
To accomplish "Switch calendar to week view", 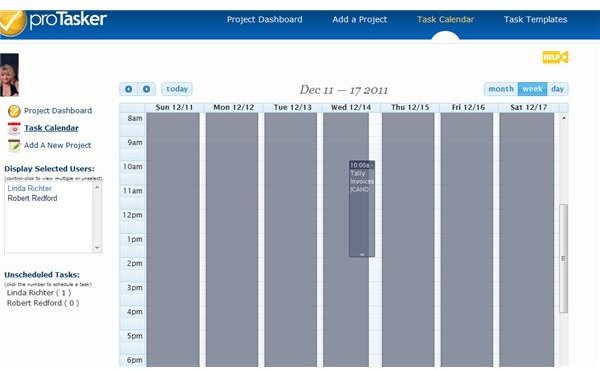I will [x=532, y=89].
